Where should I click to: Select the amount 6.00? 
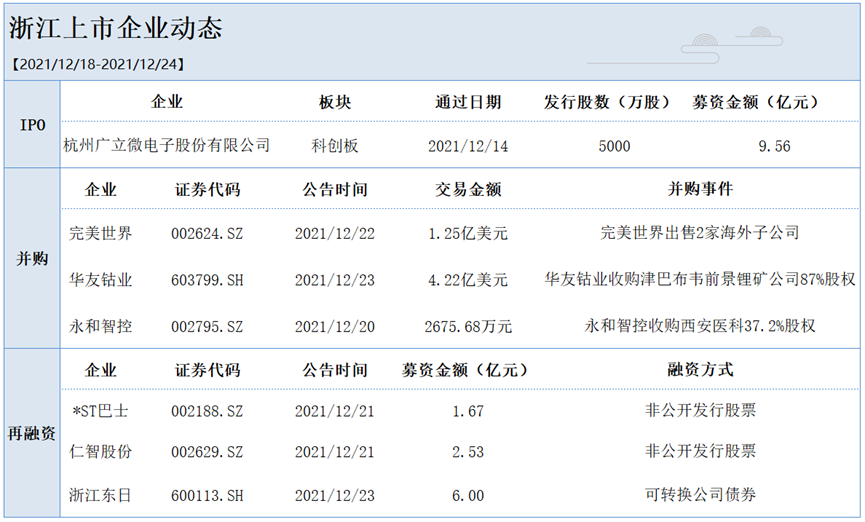click(x=468, y=496)
